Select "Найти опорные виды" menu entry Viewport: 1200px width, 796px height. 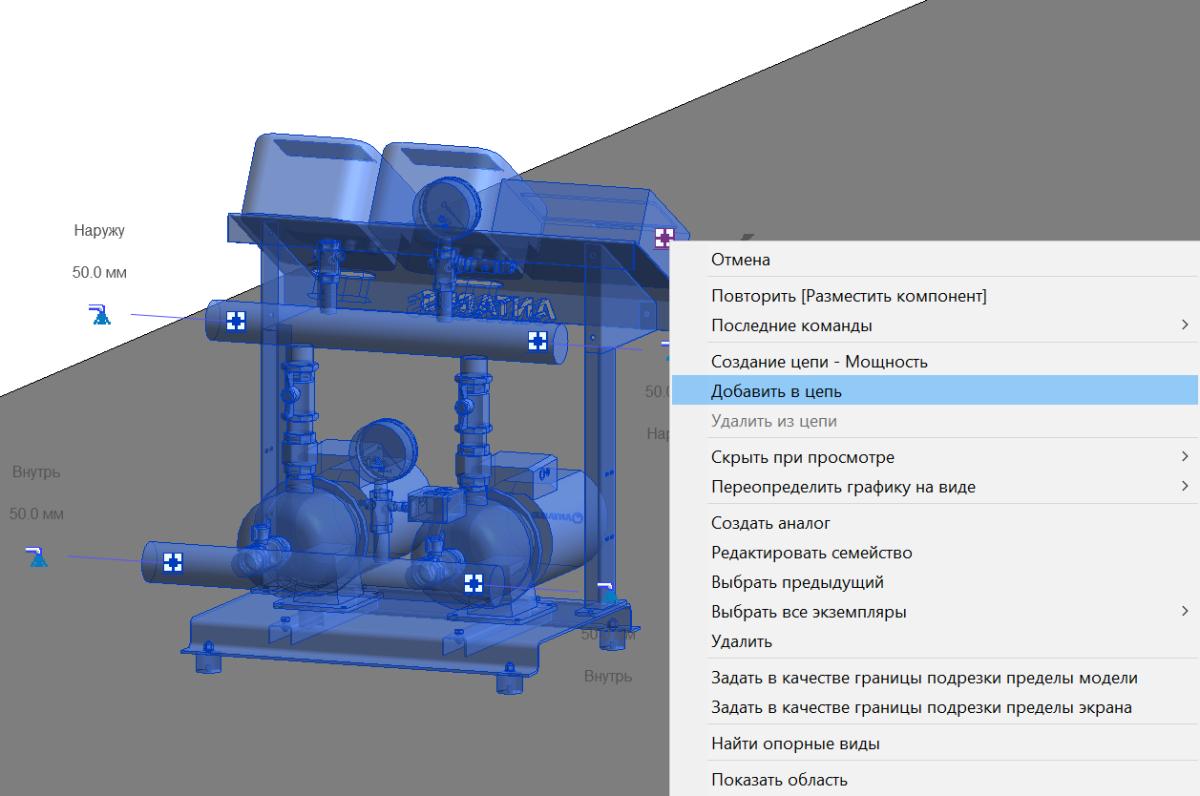(x=795, y=743)
